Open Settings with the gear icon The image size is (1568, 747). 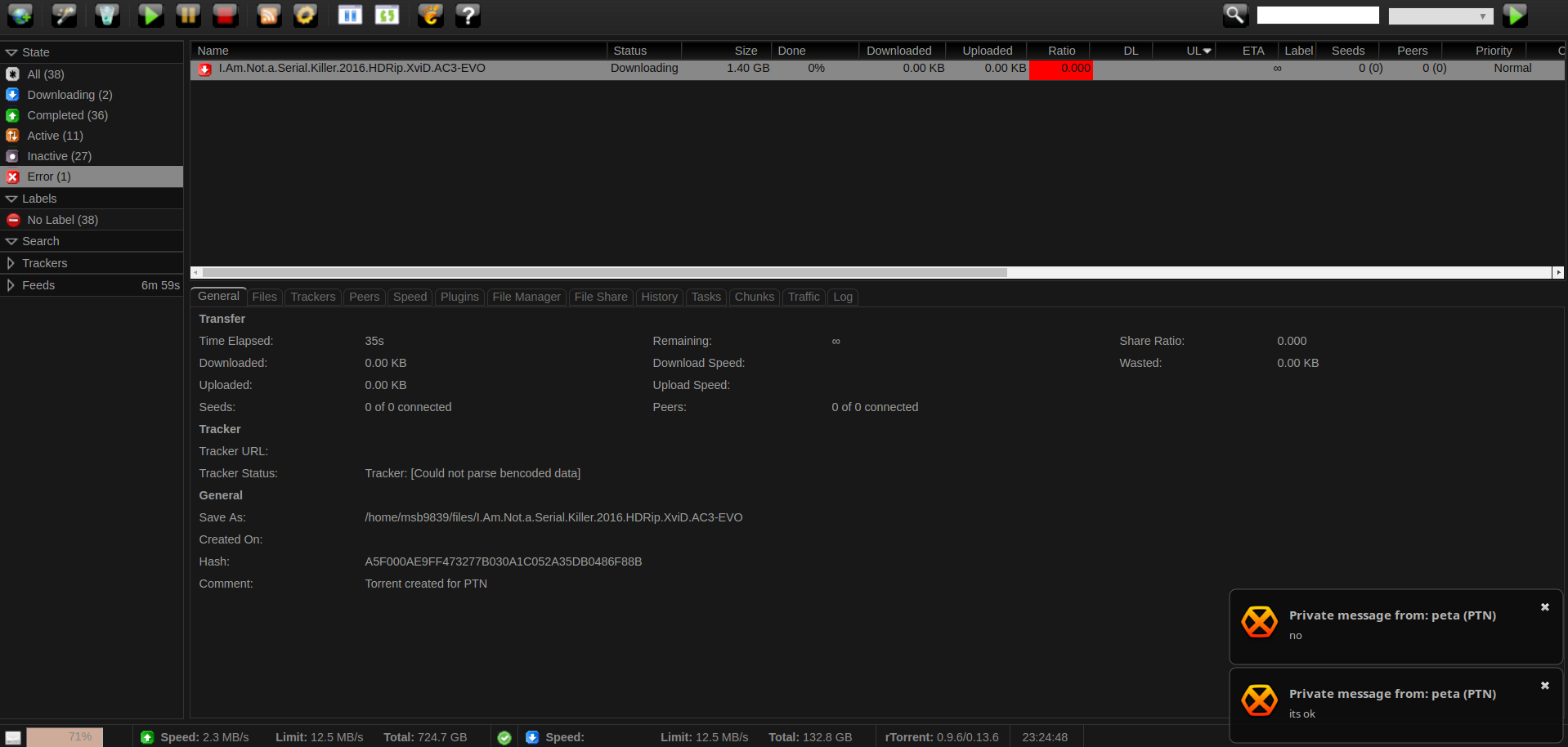coord(306,15)
